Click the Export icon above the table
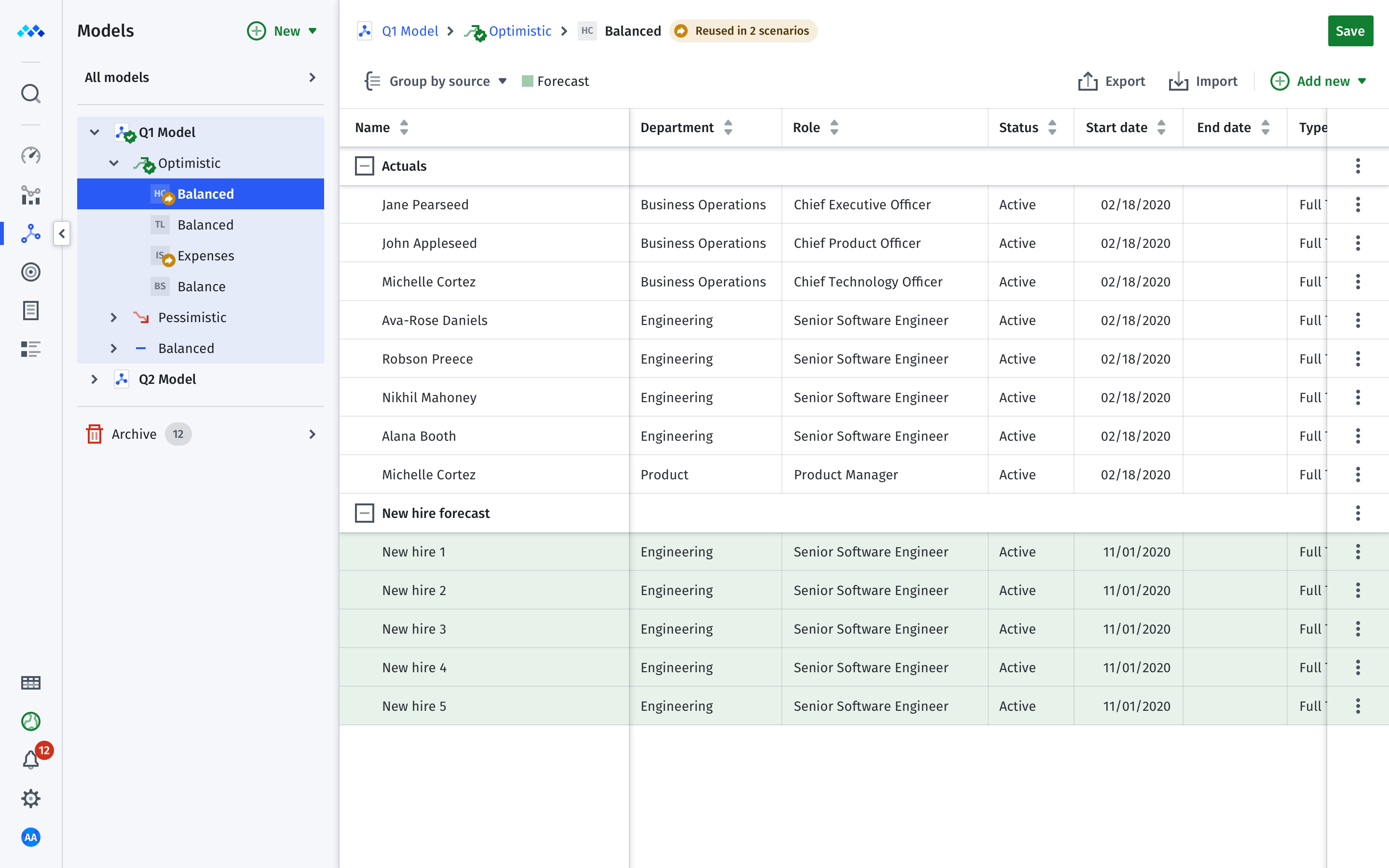This screenshot has height=868, width=1389. click(1088, 81)
